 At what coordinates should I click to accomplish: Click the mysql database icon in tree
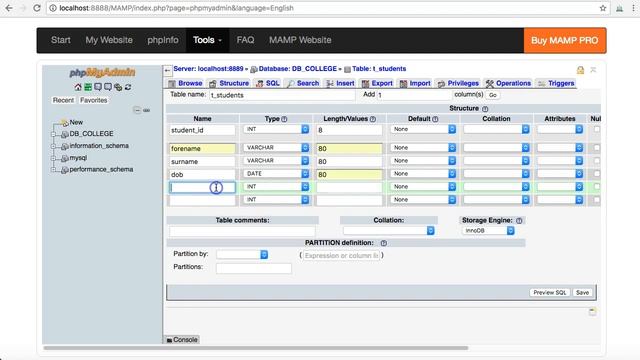[64, 158]
